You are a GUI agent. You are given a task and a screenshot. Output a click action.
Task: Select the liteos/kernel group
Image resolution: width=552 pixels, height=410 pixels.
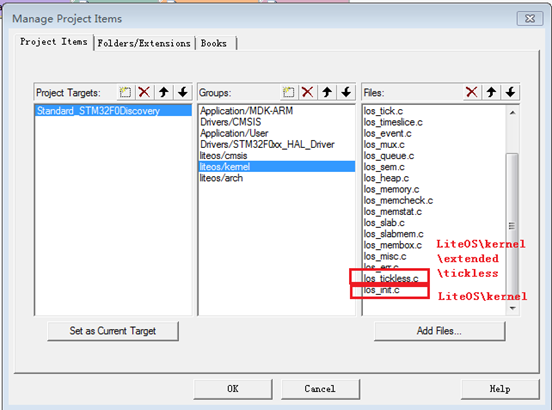[276, 167]
